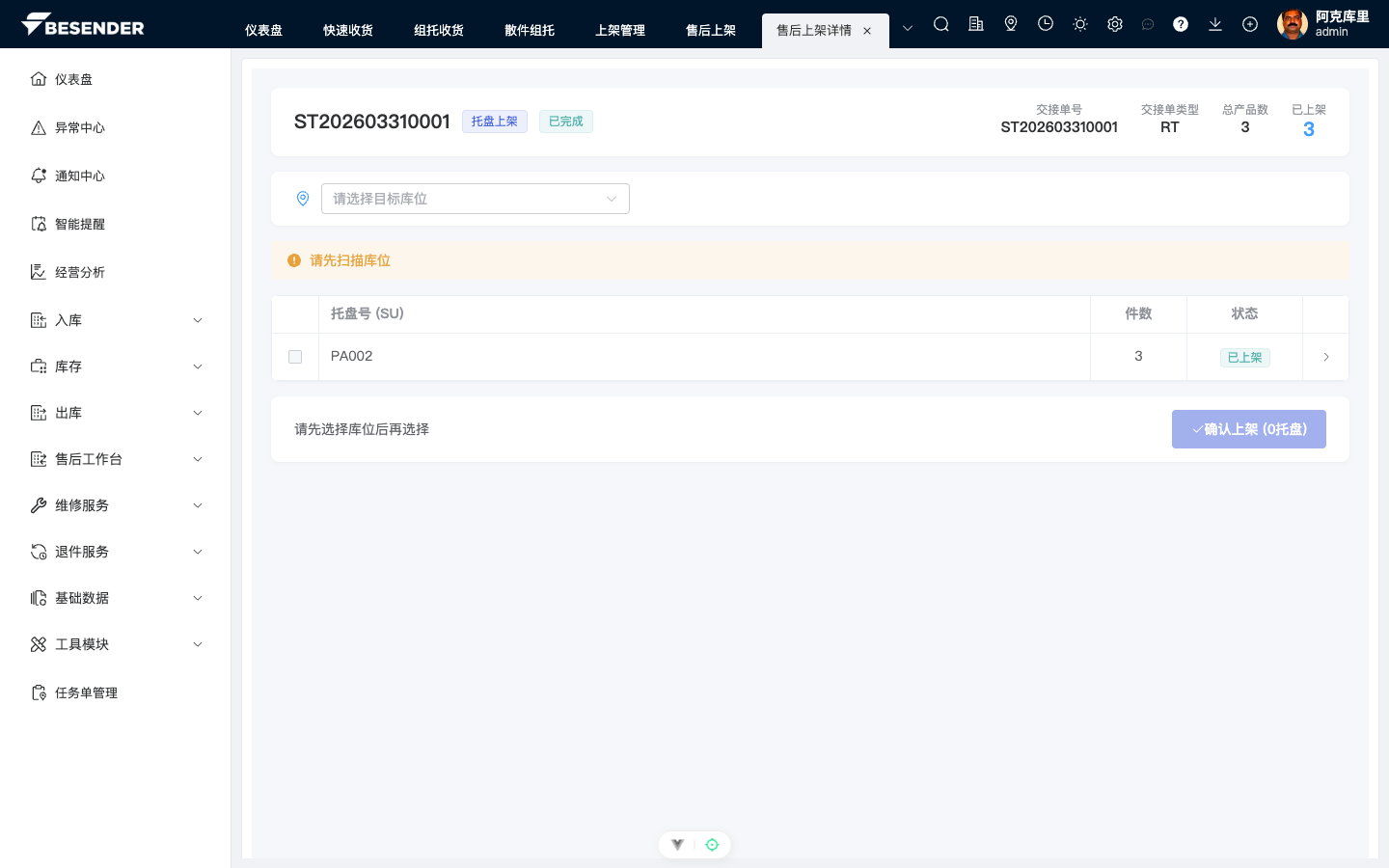The image size is (1389, 868).
Task: Click the circled plus icon
Action: click(1250, 24)
